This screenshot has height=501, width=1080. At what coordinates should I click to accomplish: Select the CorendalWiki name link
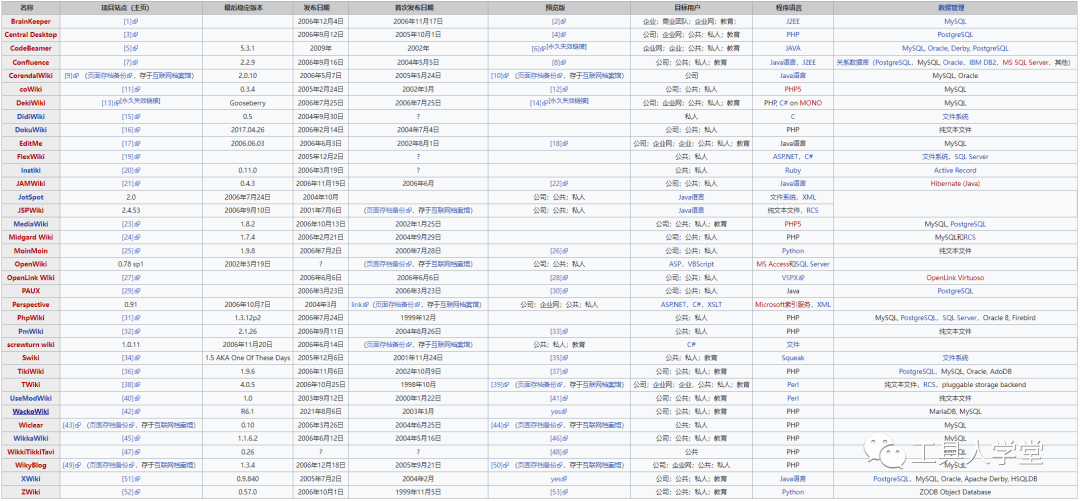(x=30, y=75)
